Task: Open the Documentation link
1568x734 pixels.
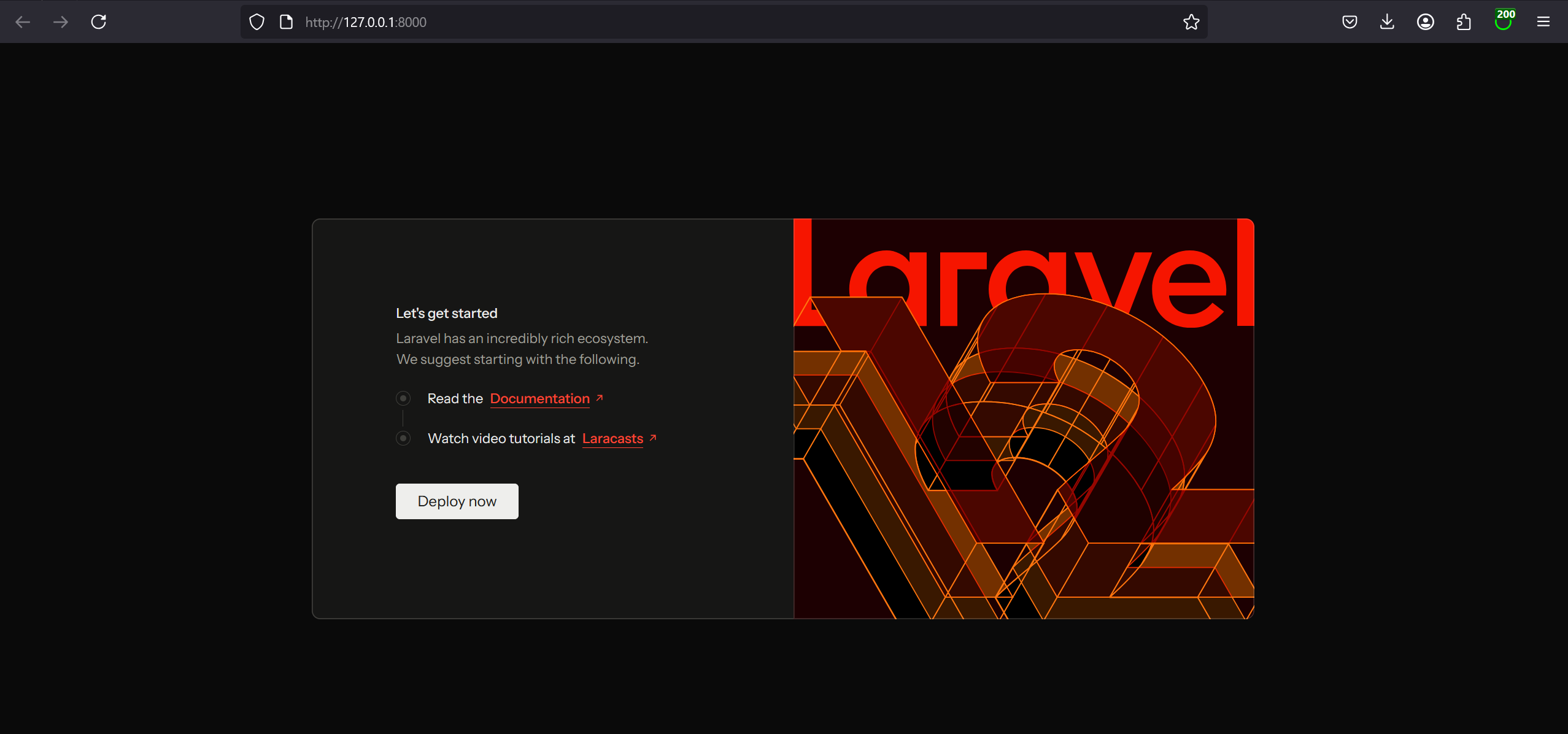Action: coord(539,399)
